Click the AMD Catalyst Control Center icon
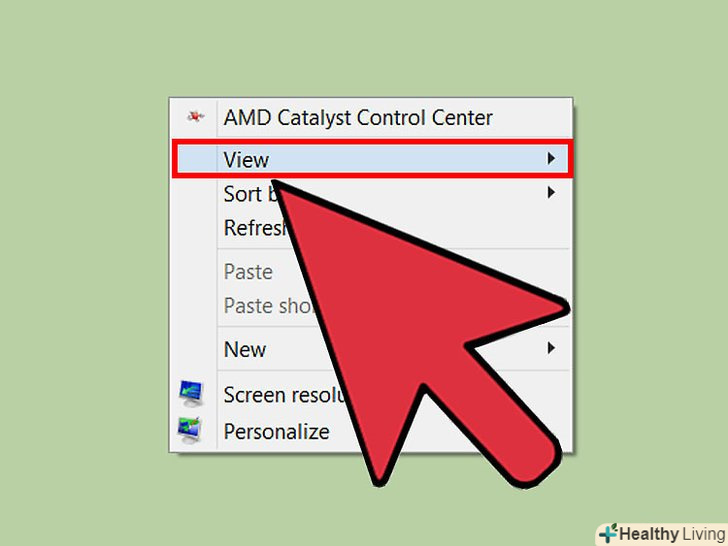Screen dimensions: 728x546 [x=195, y=116]
